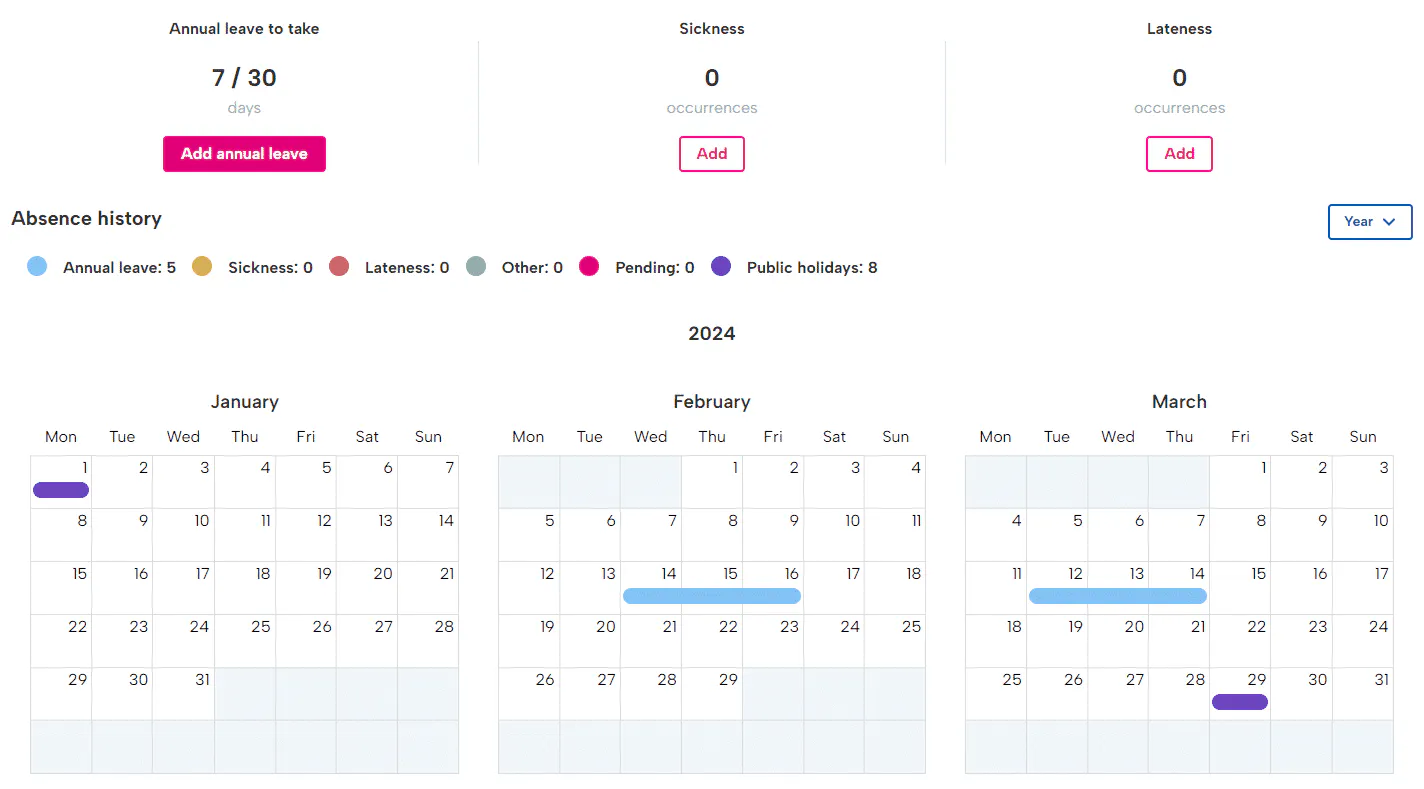Select the February annual leave bar

711,596
